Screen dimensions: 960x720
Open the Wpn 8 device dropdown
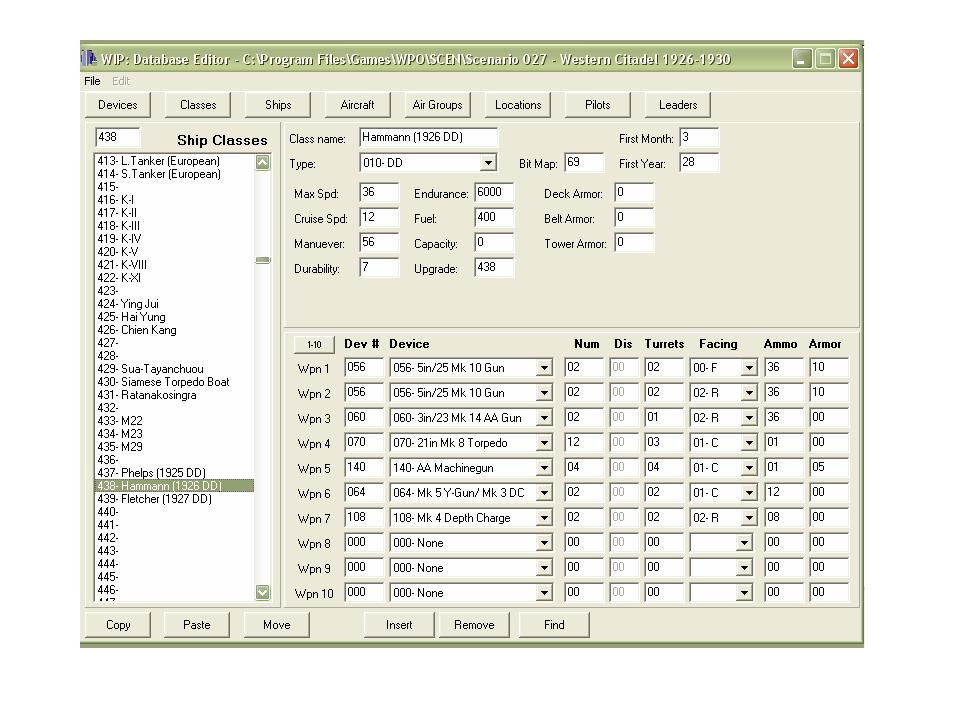click(x=544, y=544)
